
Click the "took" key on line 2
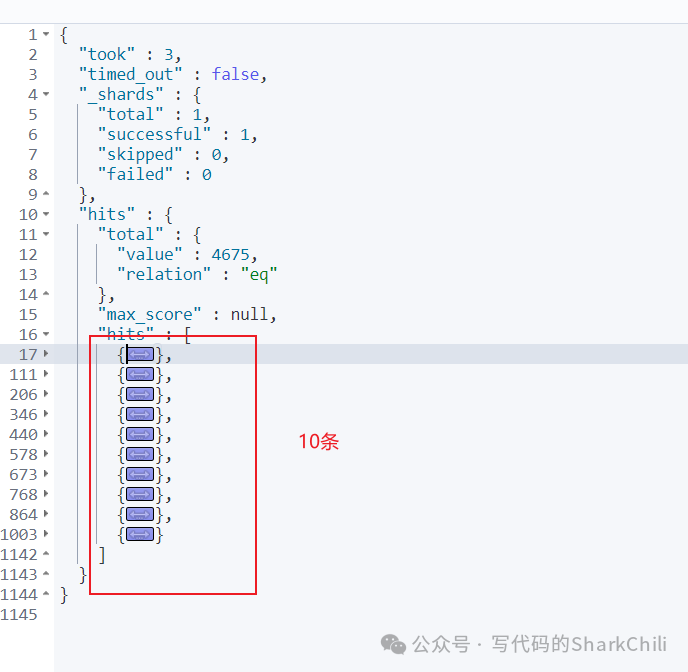107,54
